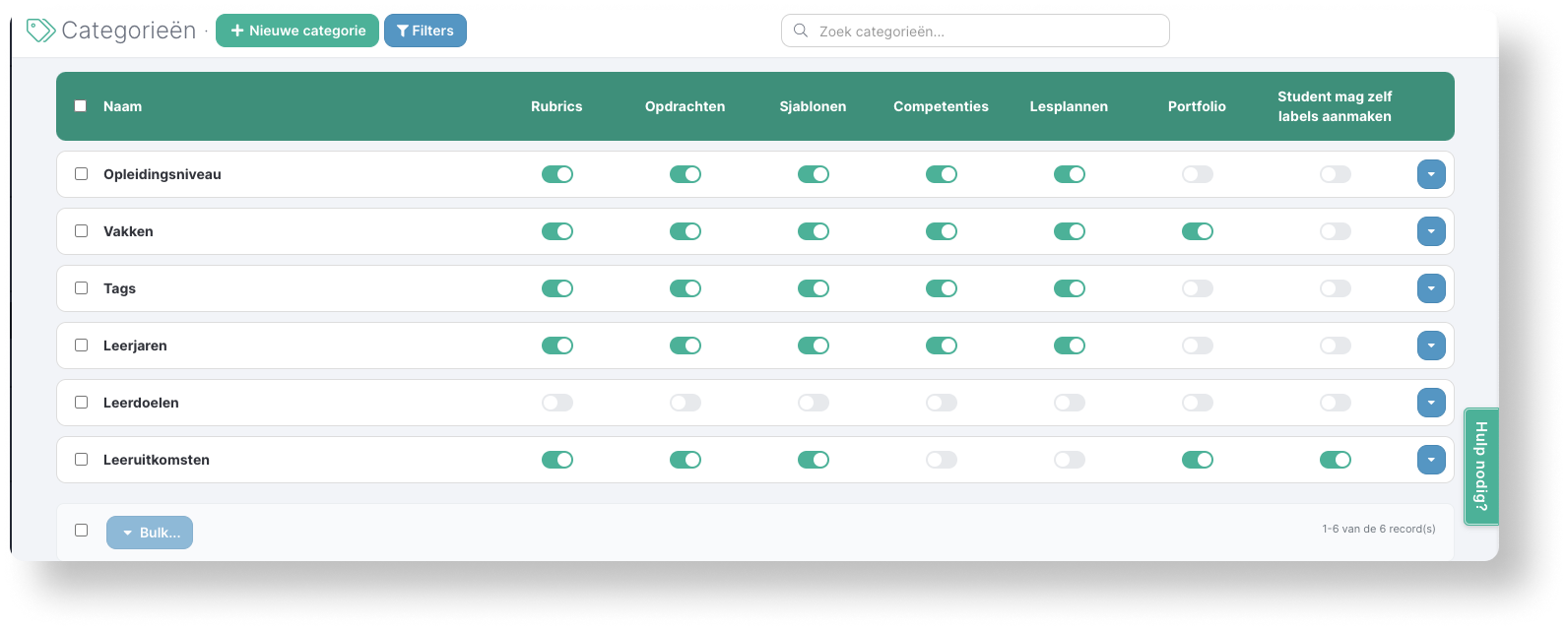Click the Naam column header
Image resolution: width=1568 pixels, height=630 pixels.
[x=122, y=106]
